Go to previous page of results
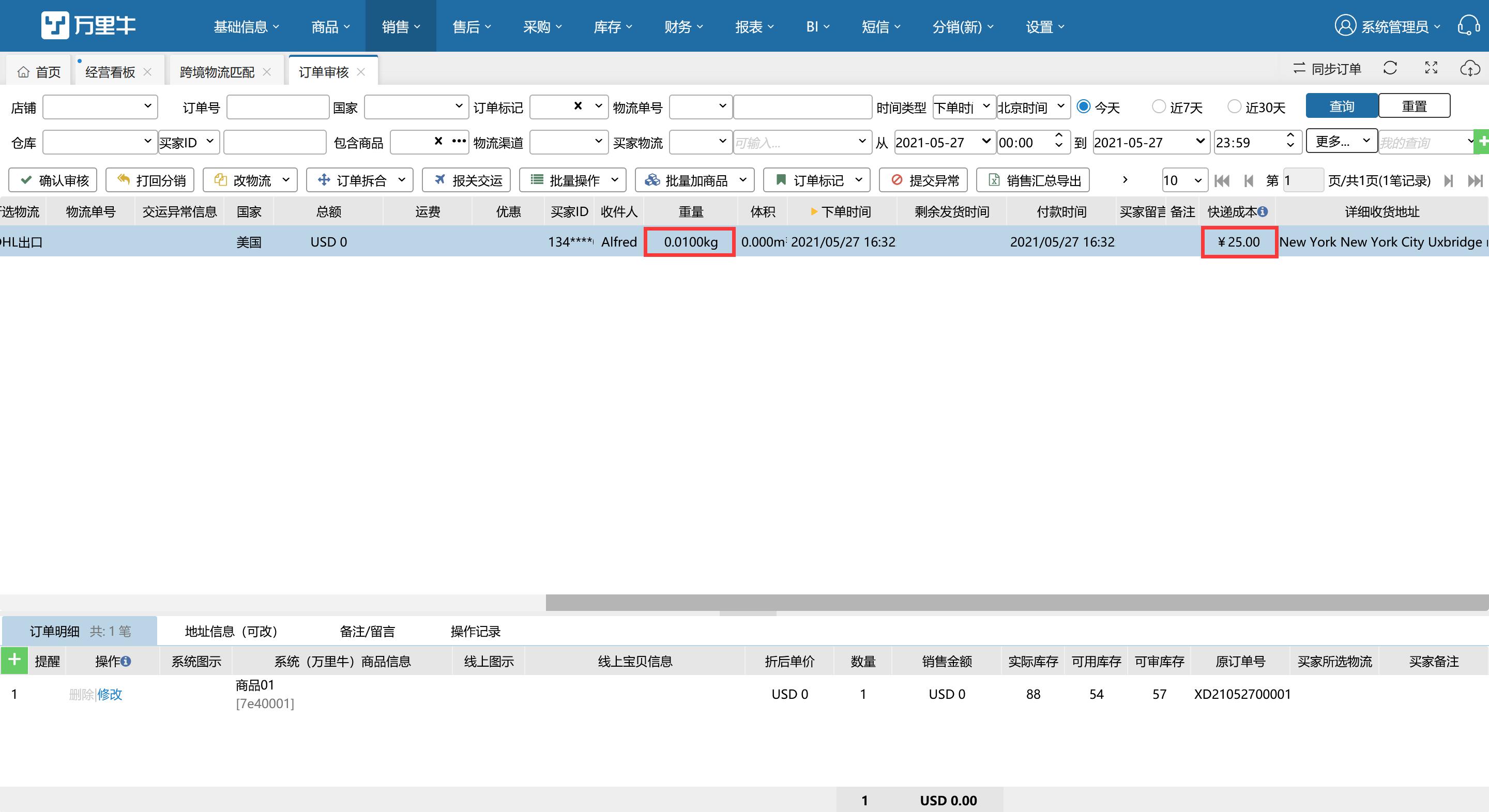 tap(1249, 180)
